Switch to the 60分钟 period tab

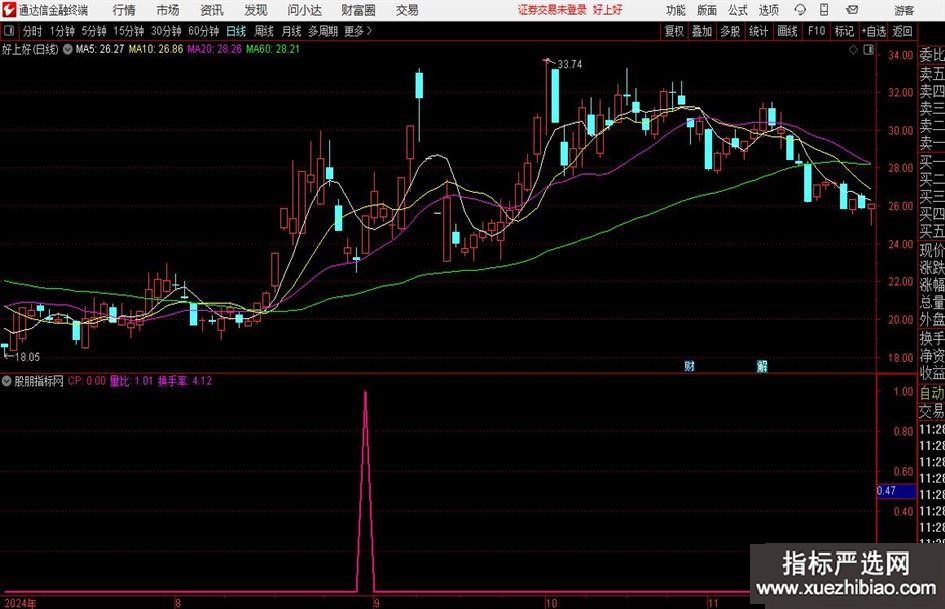203,31
